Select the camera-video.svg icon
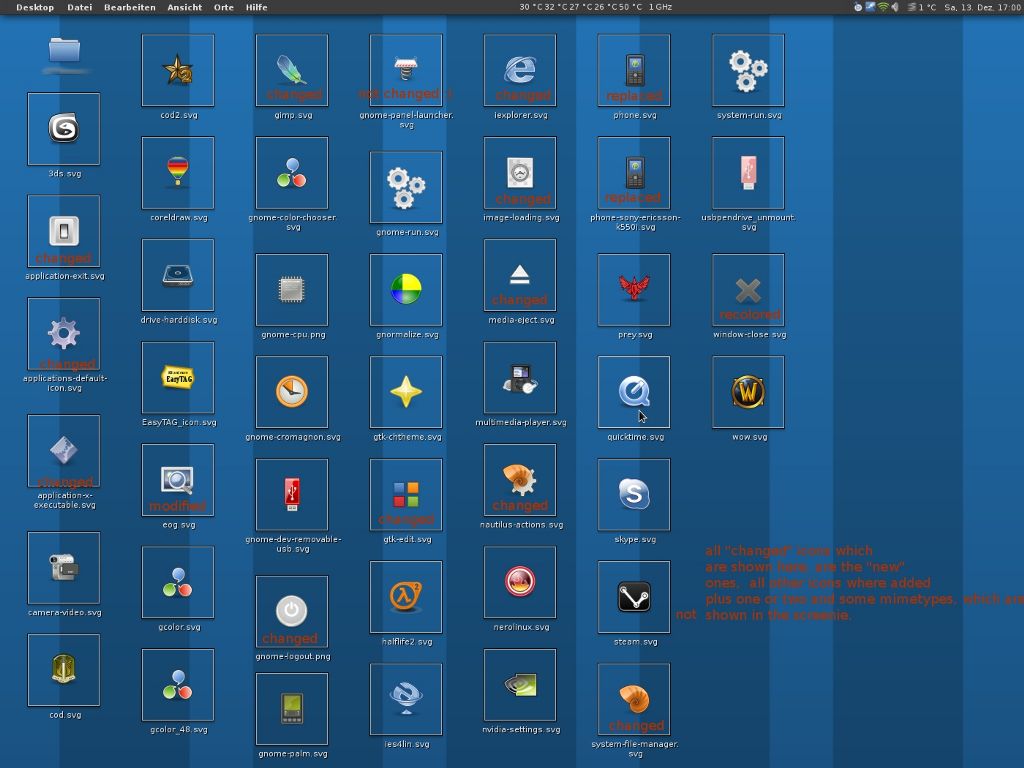 [64, 568]
